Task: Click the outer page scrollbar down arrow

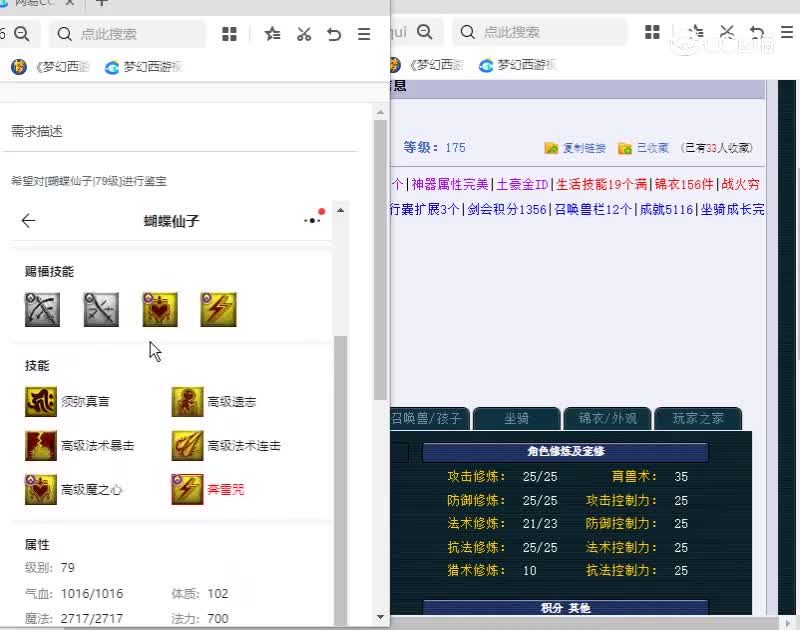Action: tap(380, 617)
